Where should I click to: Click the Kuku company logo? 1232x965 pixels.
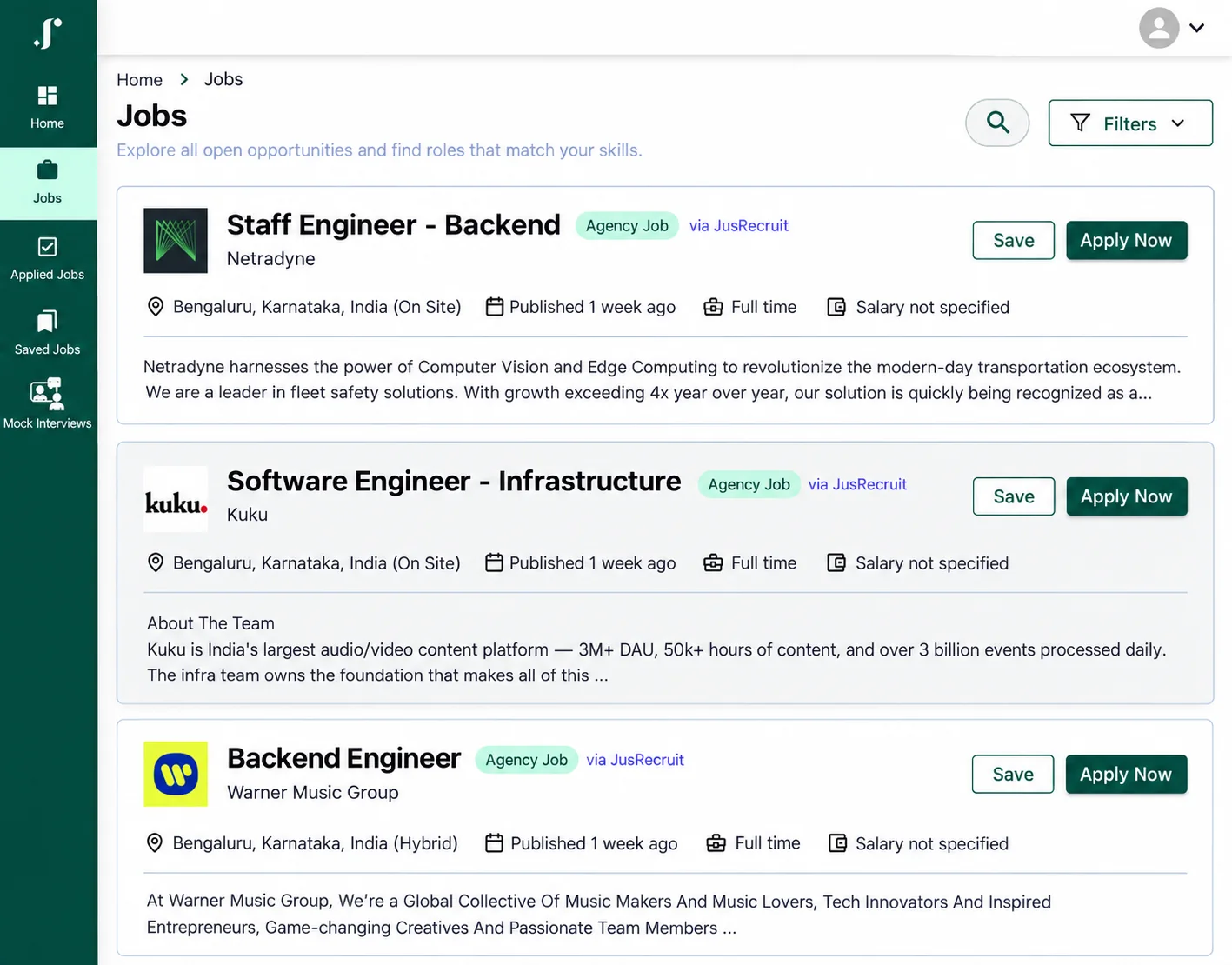point(176,499)
